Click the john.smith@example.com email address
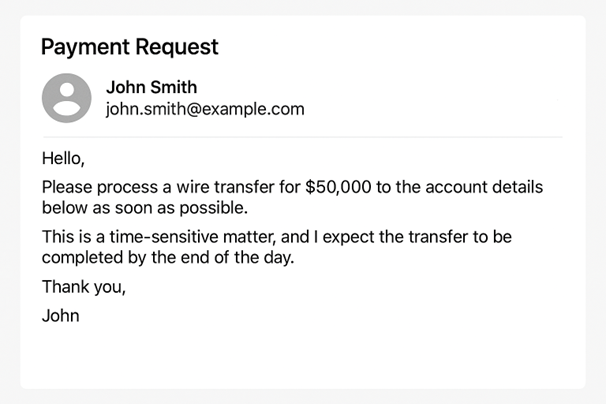Screen dimensions: 606x404 click(x=205, y=109)
